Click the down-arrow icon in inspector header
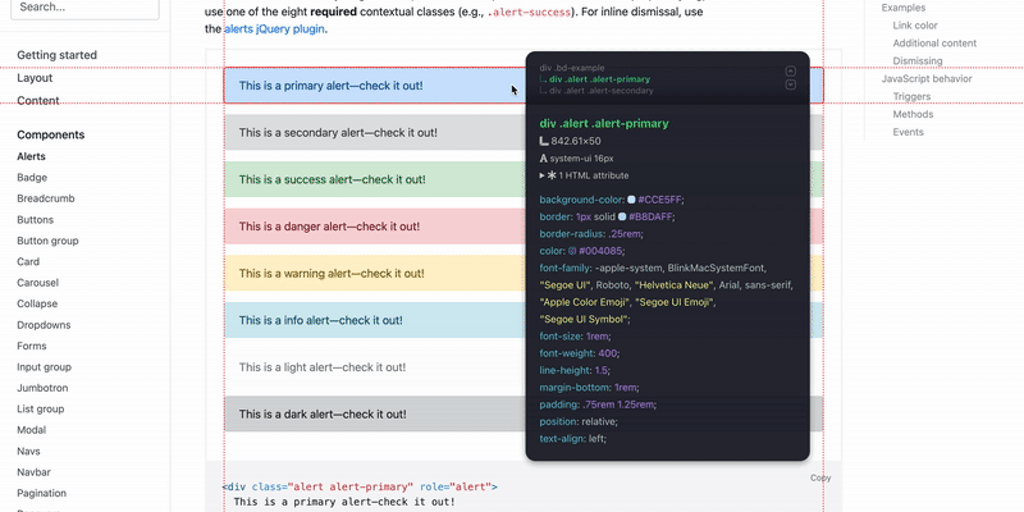The image size is (1024, 512). pos(791,85)
